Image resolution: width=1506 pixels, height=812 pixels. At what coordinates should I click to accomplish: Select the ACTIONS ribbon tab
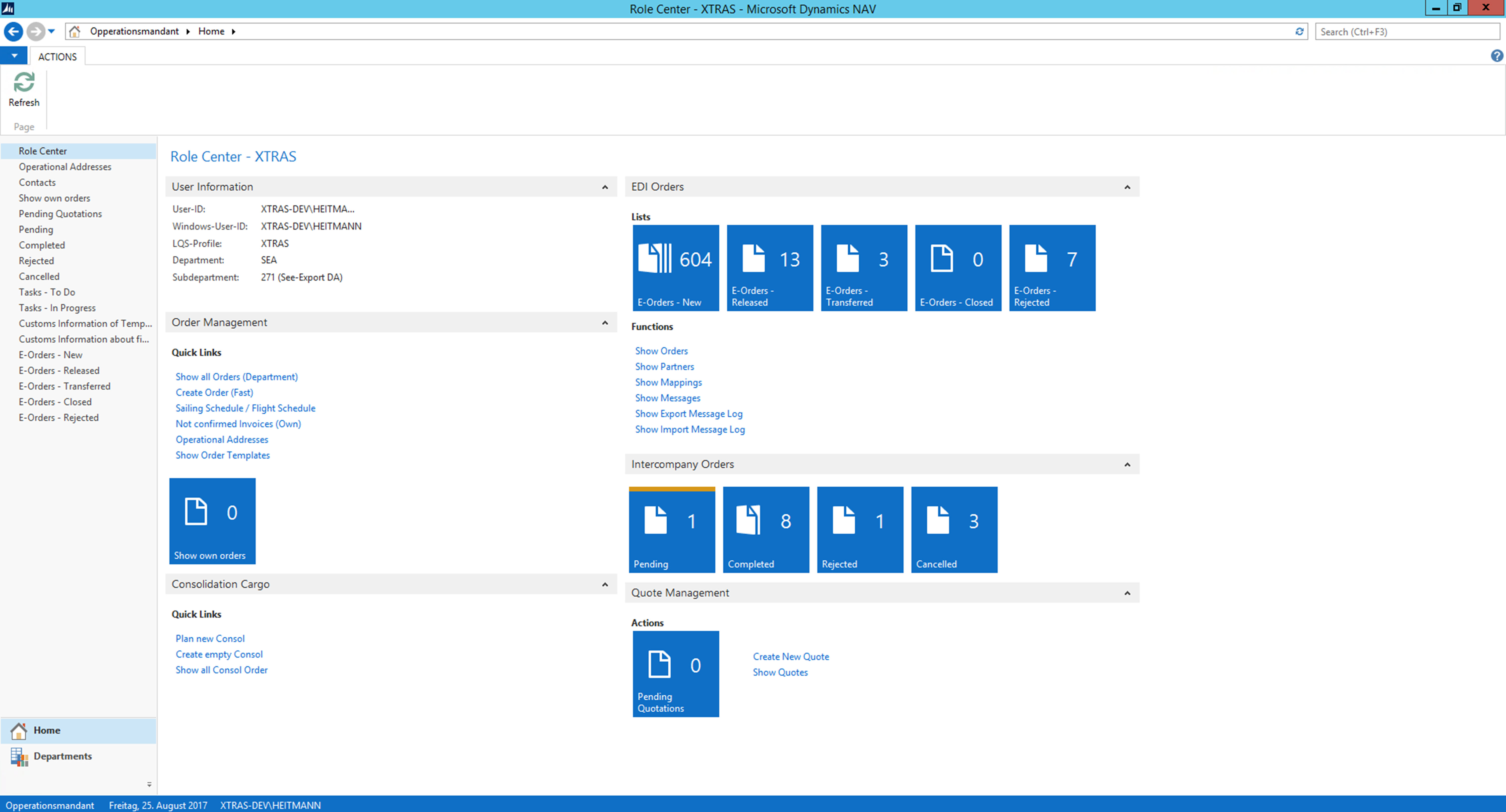57,57
